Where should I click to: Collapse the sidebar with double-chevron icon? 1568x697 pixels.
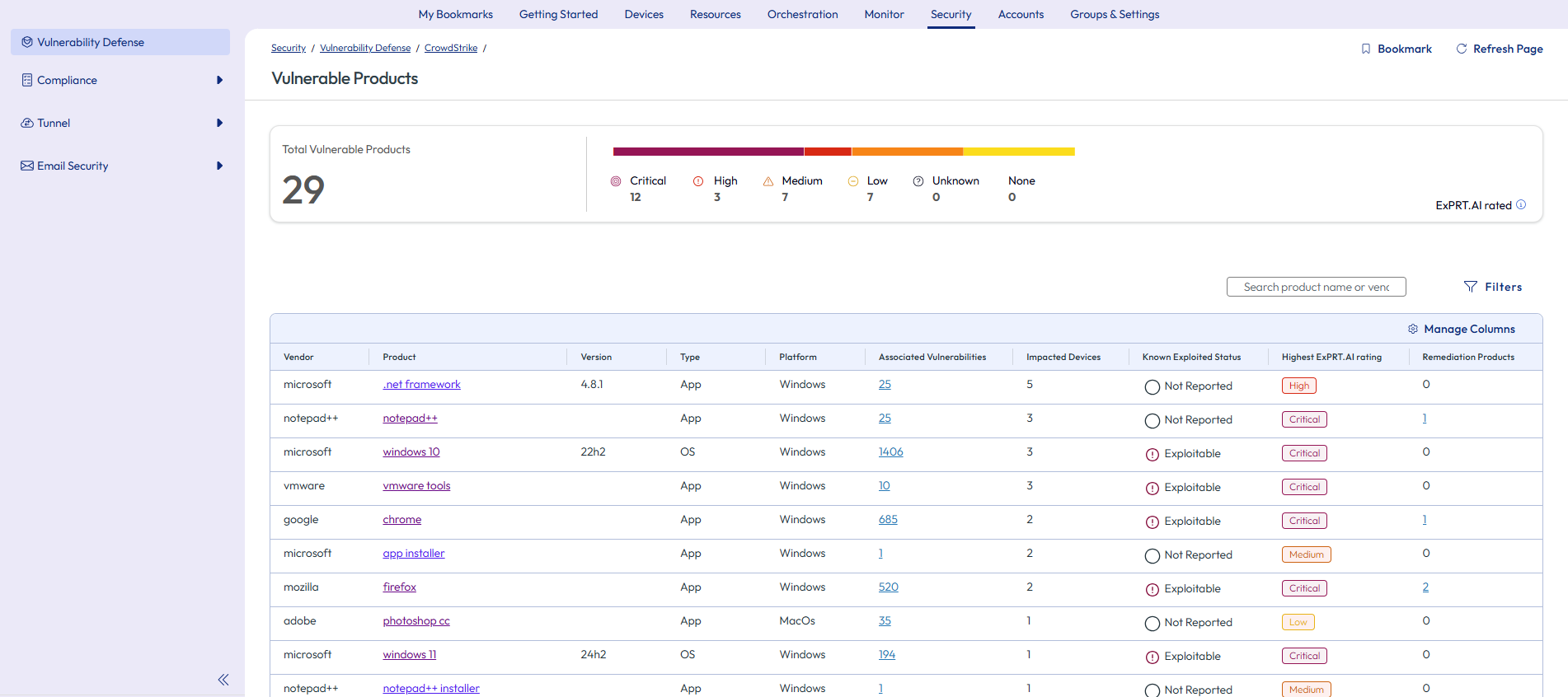coord(223,680)
